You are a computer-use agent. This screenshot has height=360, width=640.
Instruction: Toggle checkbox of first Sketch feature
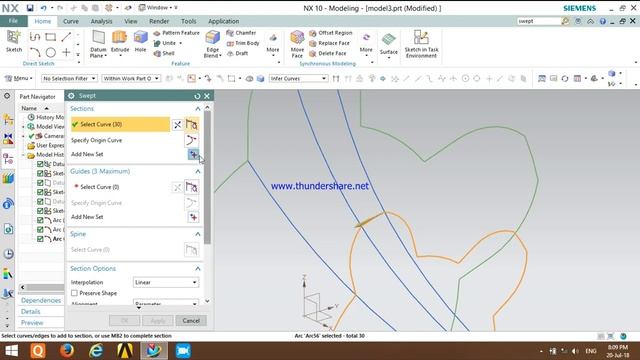[x=40, y=173]
